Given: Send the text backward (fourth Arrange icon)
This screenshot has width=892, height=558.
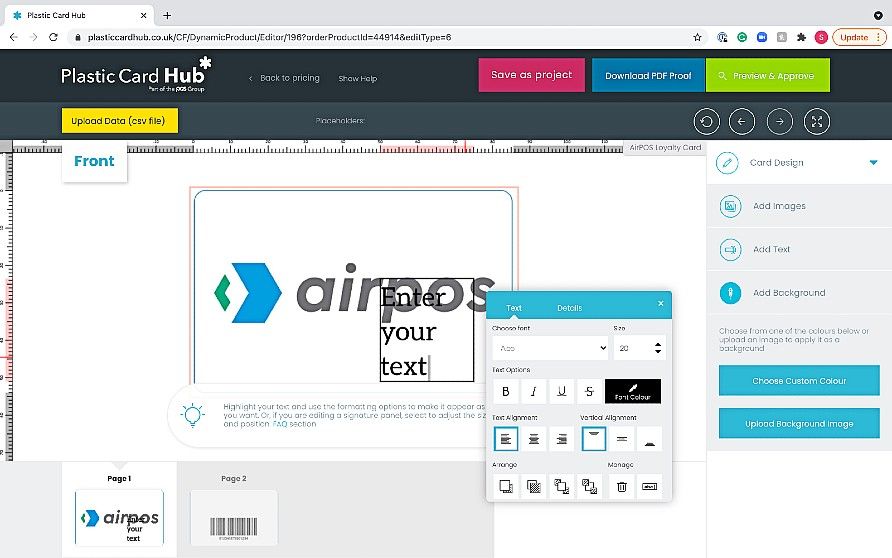Looking at the screenshot, I should (589, 487).
